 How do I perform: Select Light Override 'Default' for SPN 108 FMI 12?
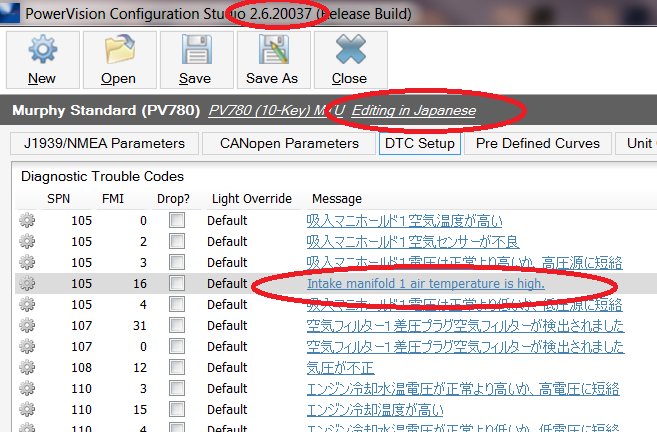point(227,367)
